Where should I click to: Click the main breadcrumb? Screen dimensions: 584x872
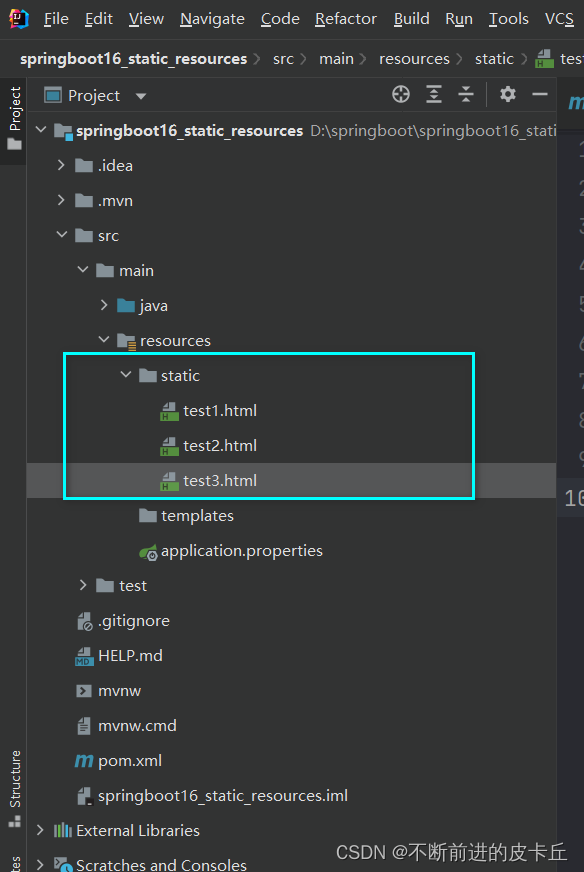336,59
